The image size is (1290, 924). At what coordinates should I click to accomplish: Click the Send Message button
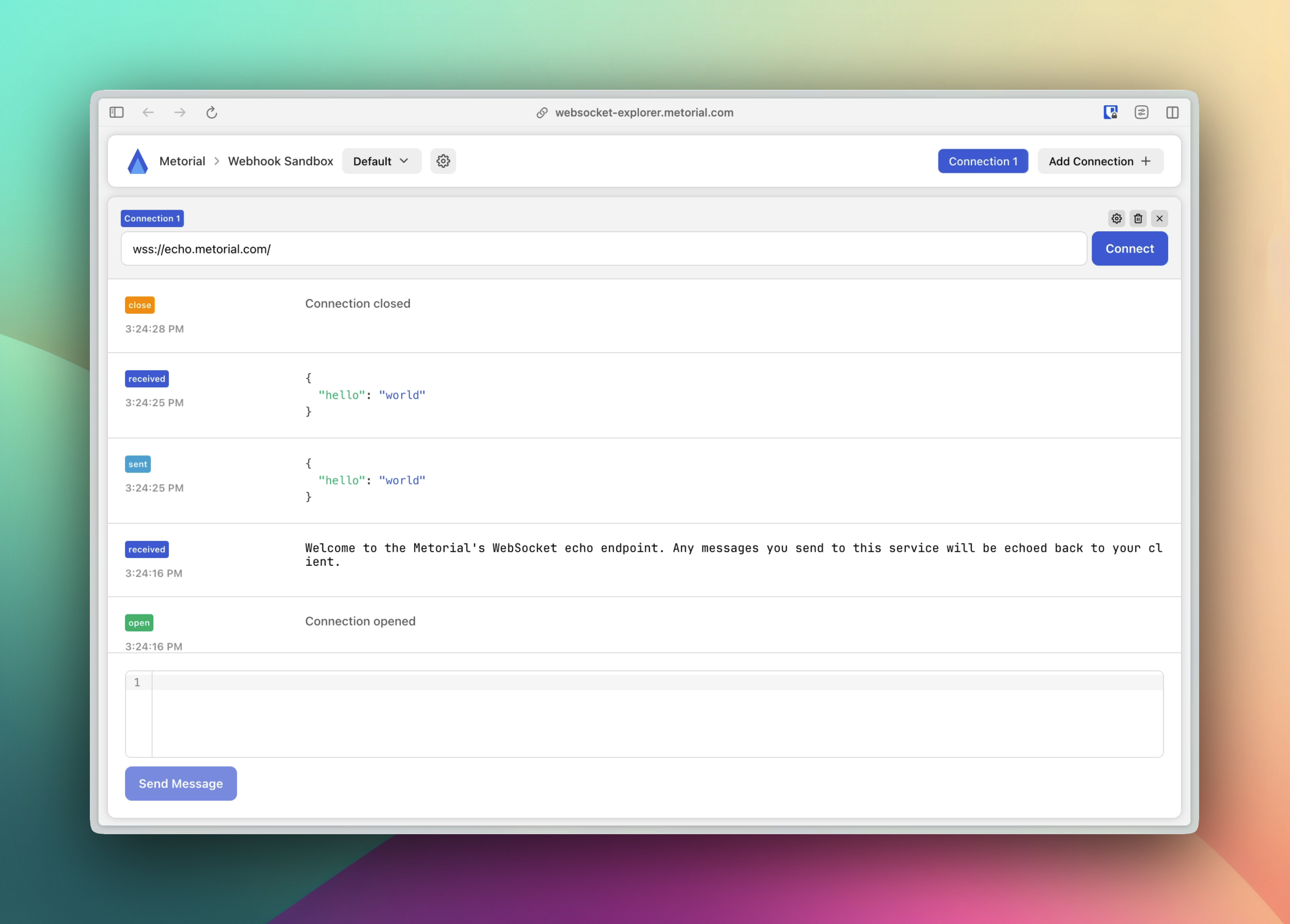click(181, 783)
